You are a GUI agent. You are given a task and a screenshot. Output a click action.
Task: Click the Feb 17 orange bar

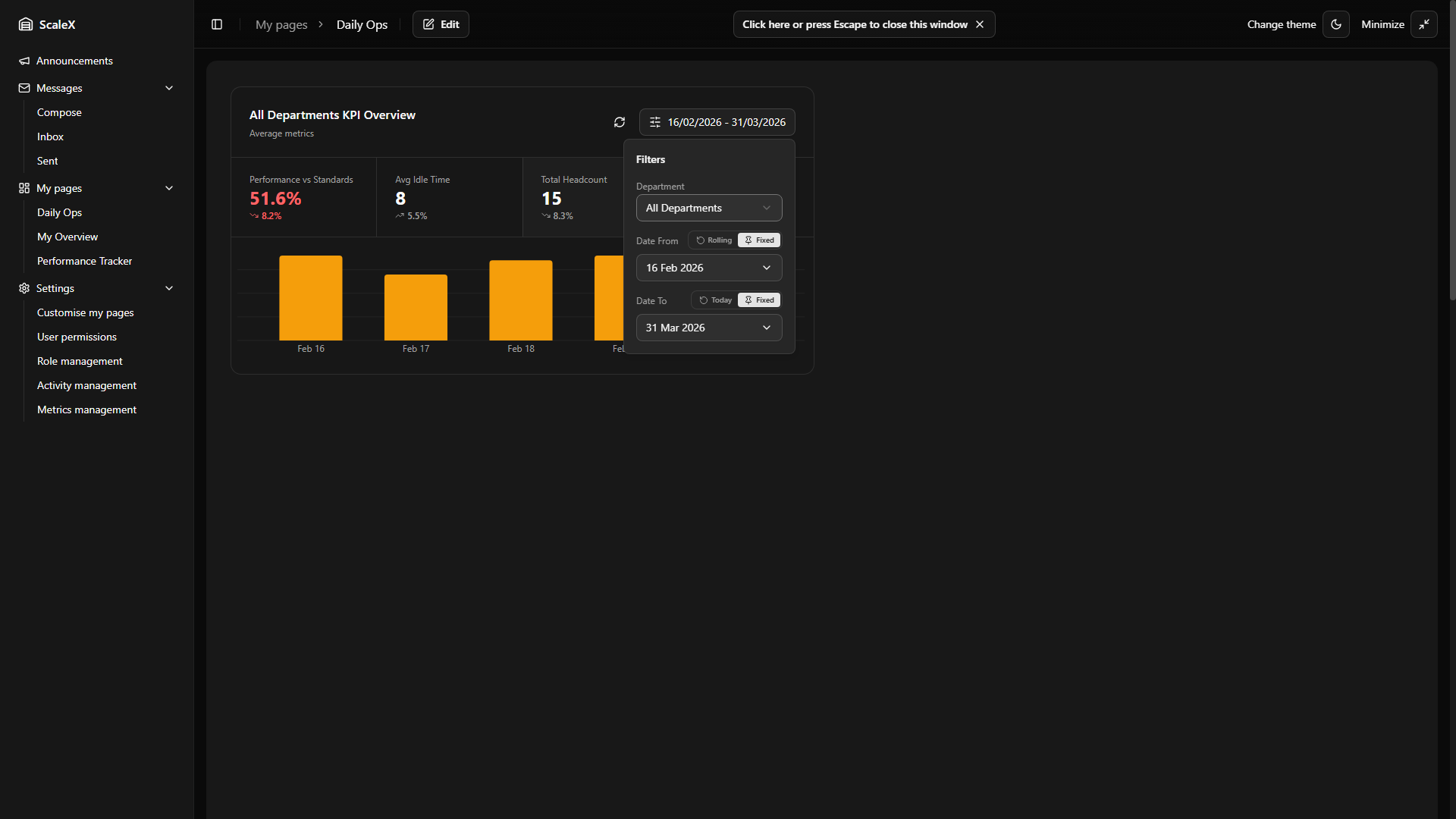(x=416, y=307)
